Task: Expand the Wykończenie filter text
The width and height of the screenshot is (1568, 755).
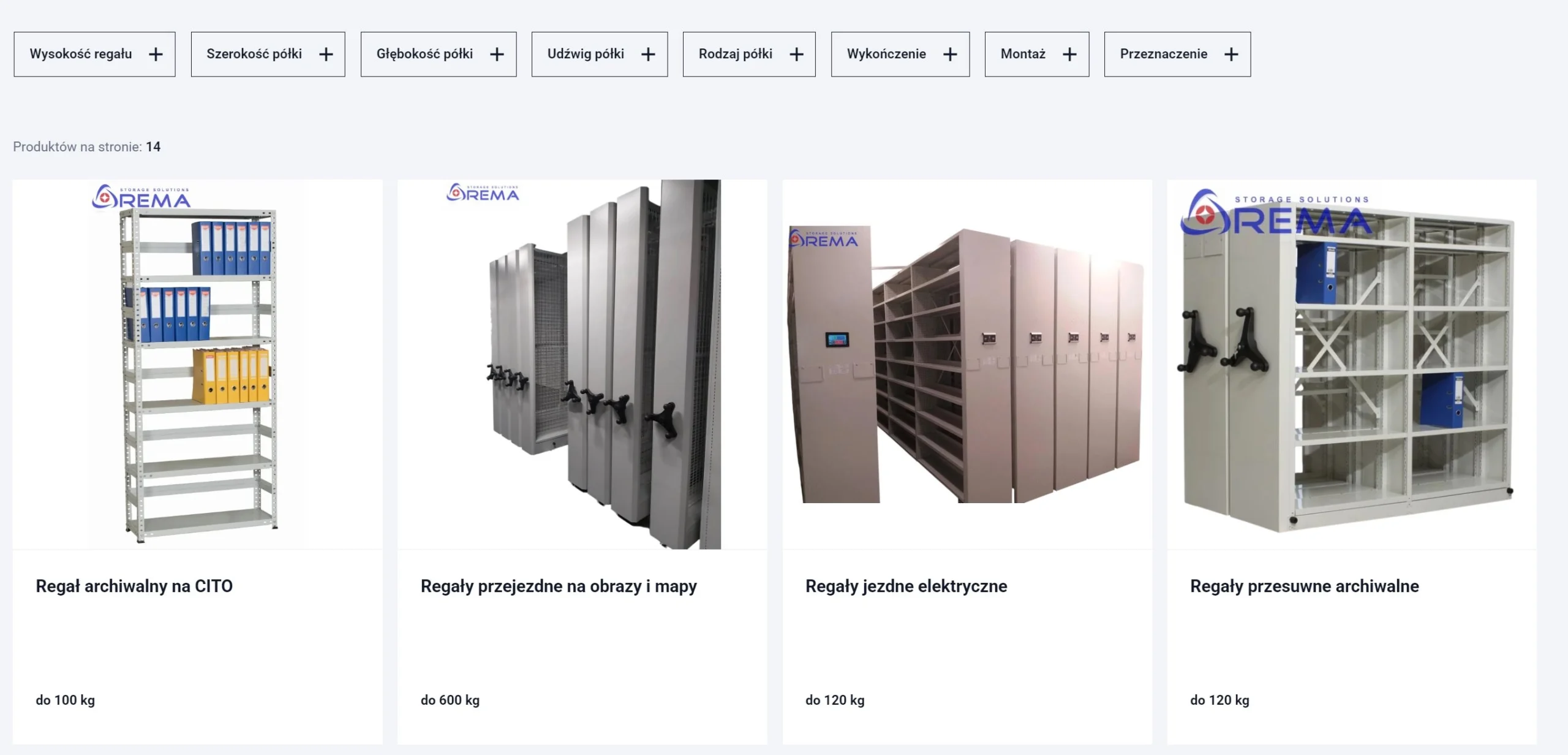Action: (886, 54)
